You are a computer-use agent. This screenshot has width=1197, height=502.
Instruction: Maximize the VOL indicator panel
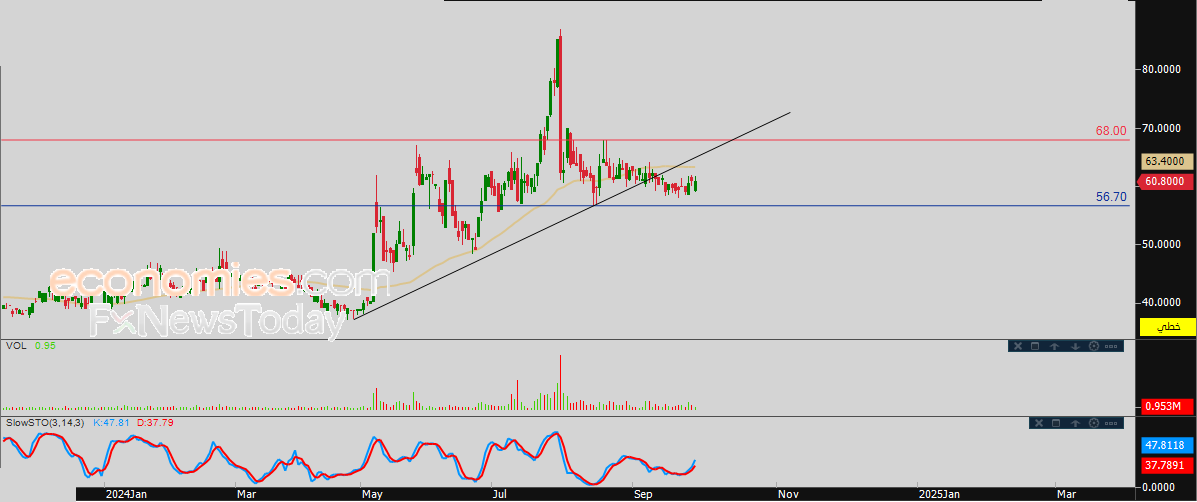tap(1035, 346)
